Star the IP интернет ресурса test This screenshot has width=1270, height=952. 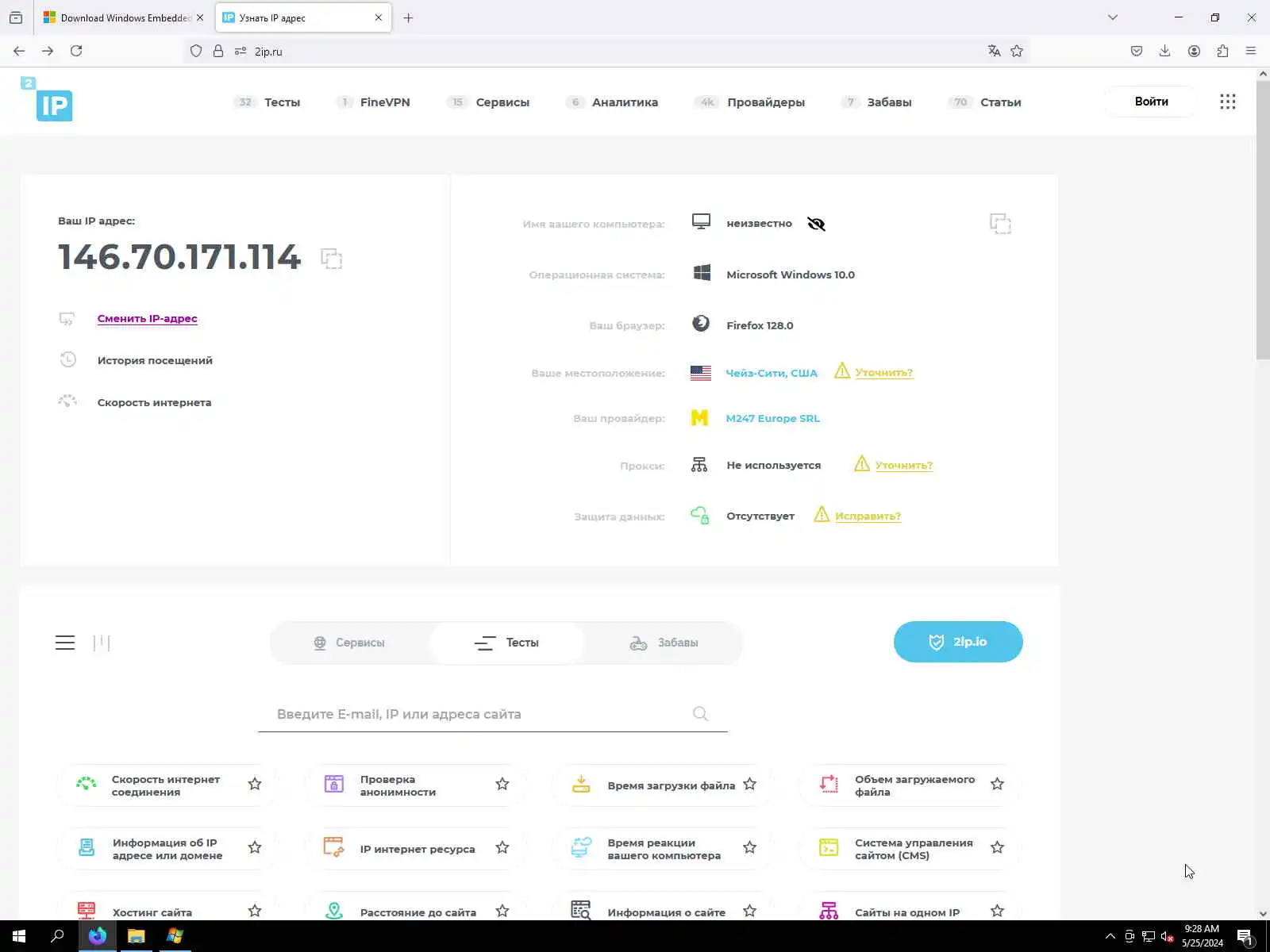pyautogui.click(x=502, y=847)
